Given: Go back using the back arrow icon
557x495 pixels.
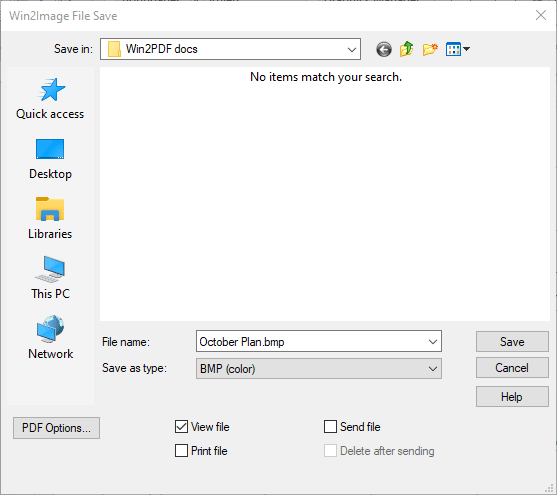Looking at the screenshot, I should [x=384, y=49].
